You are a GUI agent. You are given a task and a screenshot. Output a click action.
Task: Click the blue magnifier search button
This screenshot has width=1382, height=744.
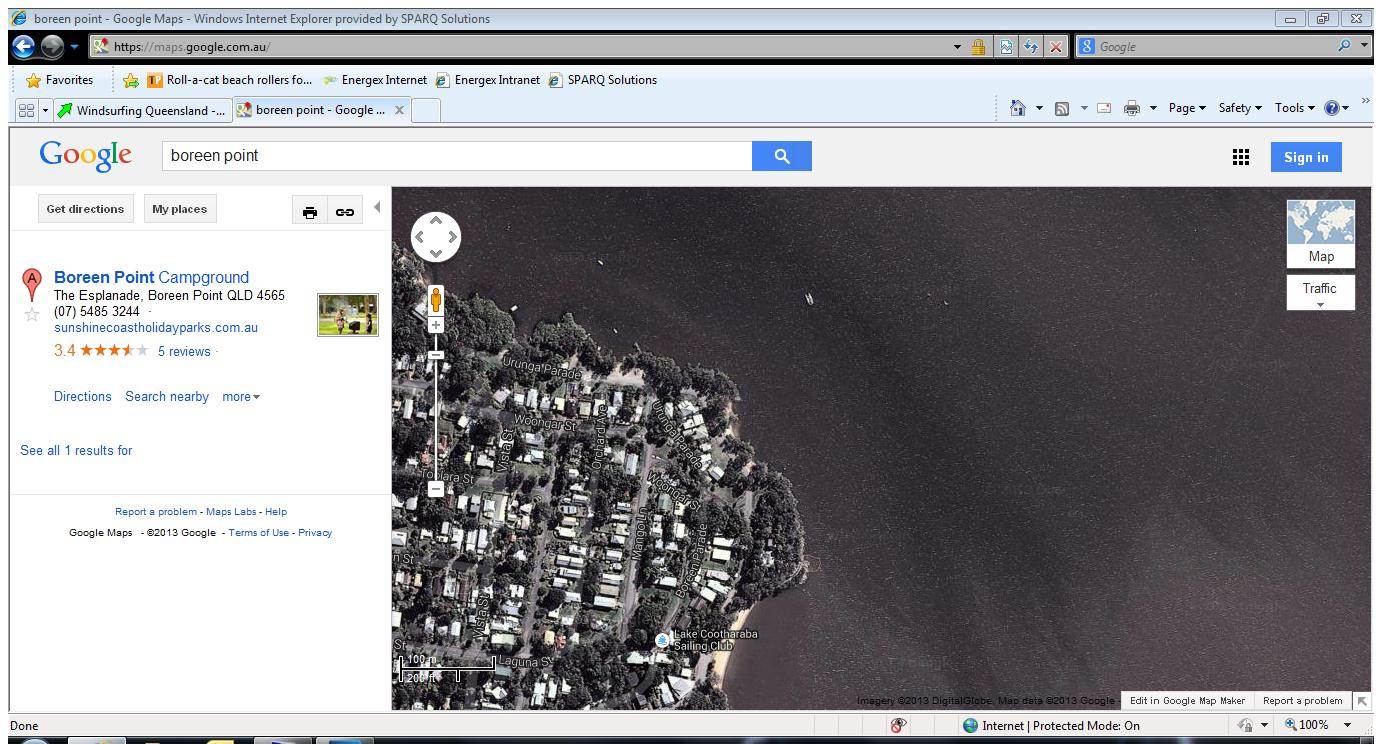tap(781, 156)
